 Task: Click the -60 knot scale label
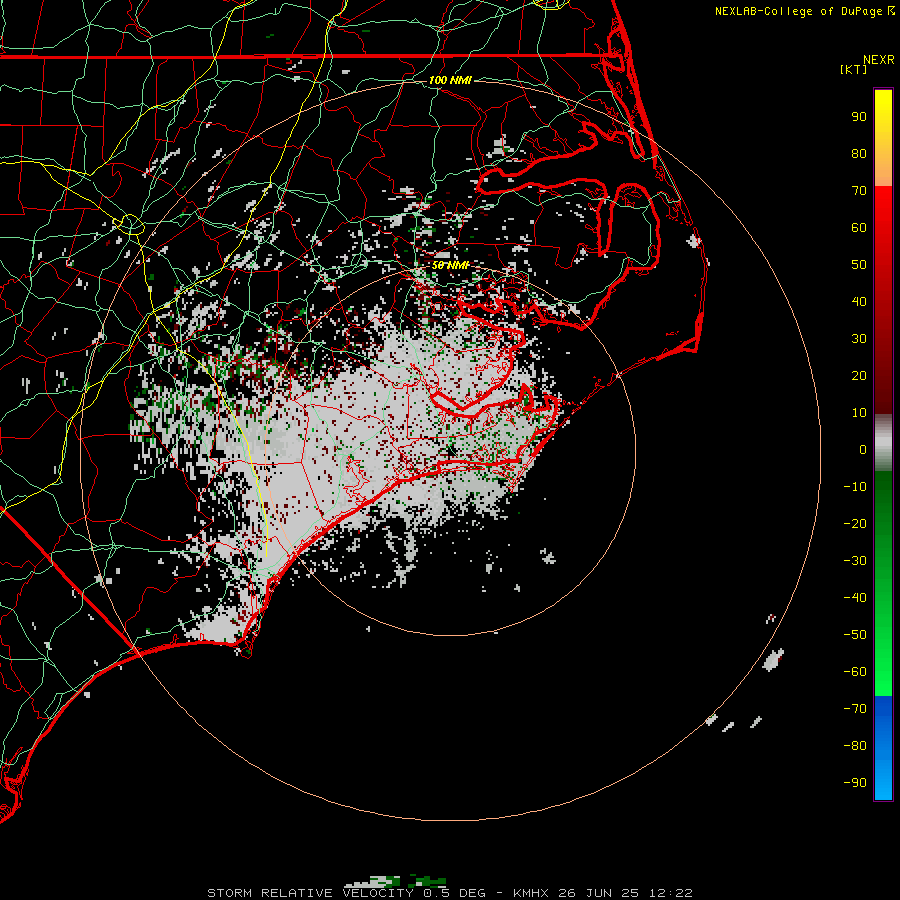[855, 672]
